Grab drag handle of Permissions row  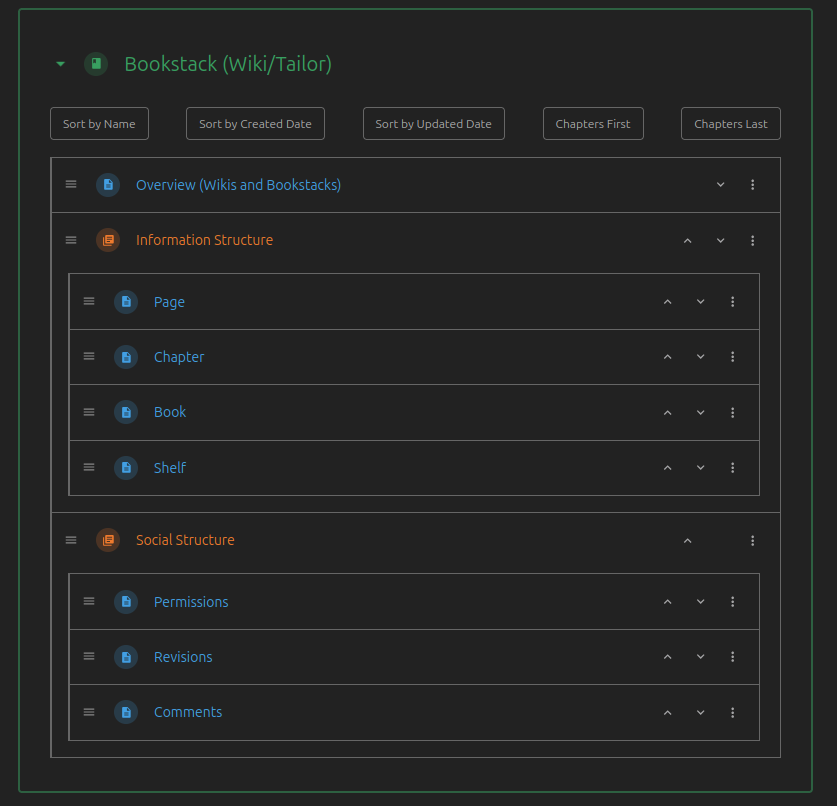click(x=89, y=602)
